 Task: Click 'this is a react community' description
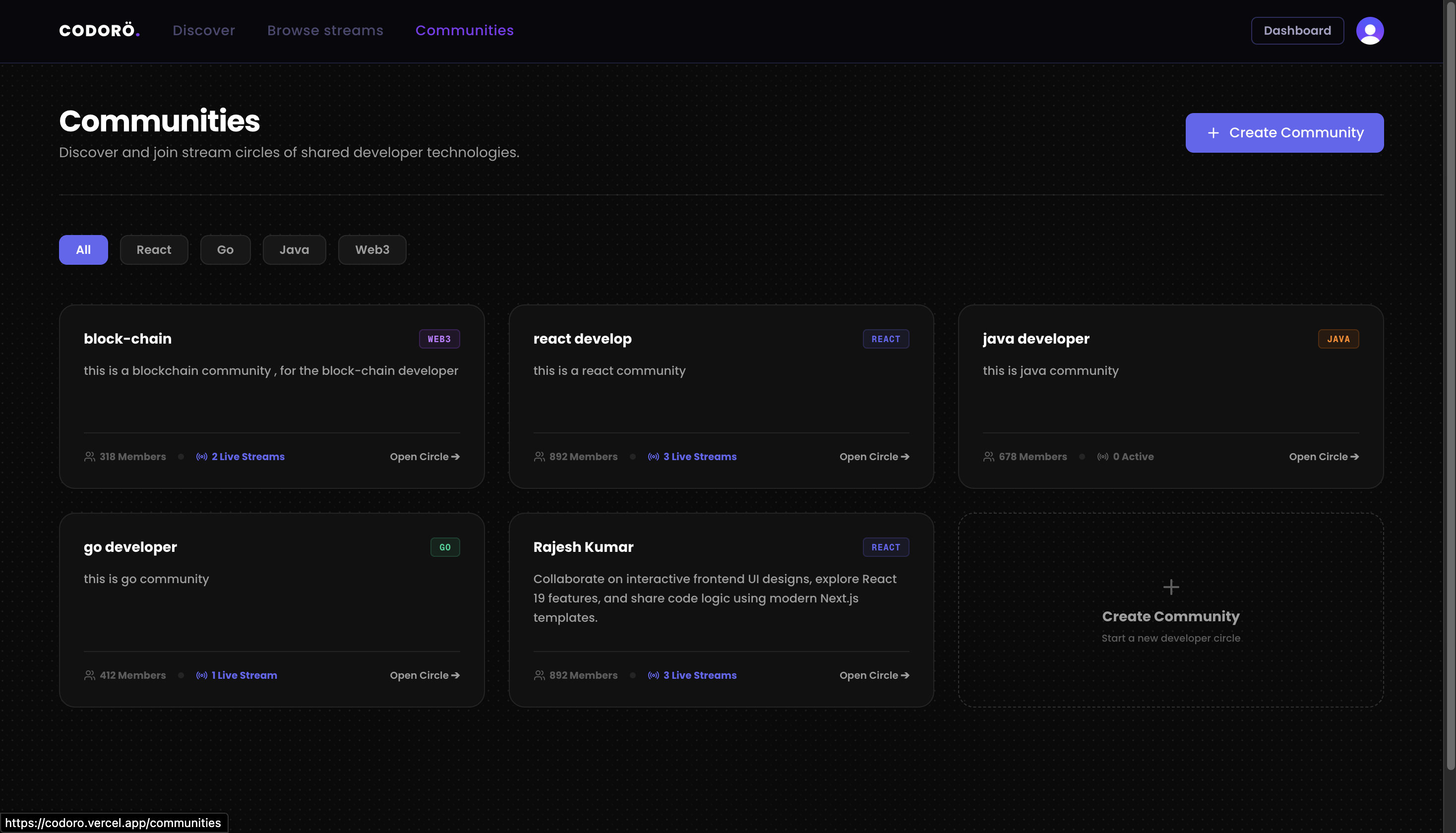(609, 371)
